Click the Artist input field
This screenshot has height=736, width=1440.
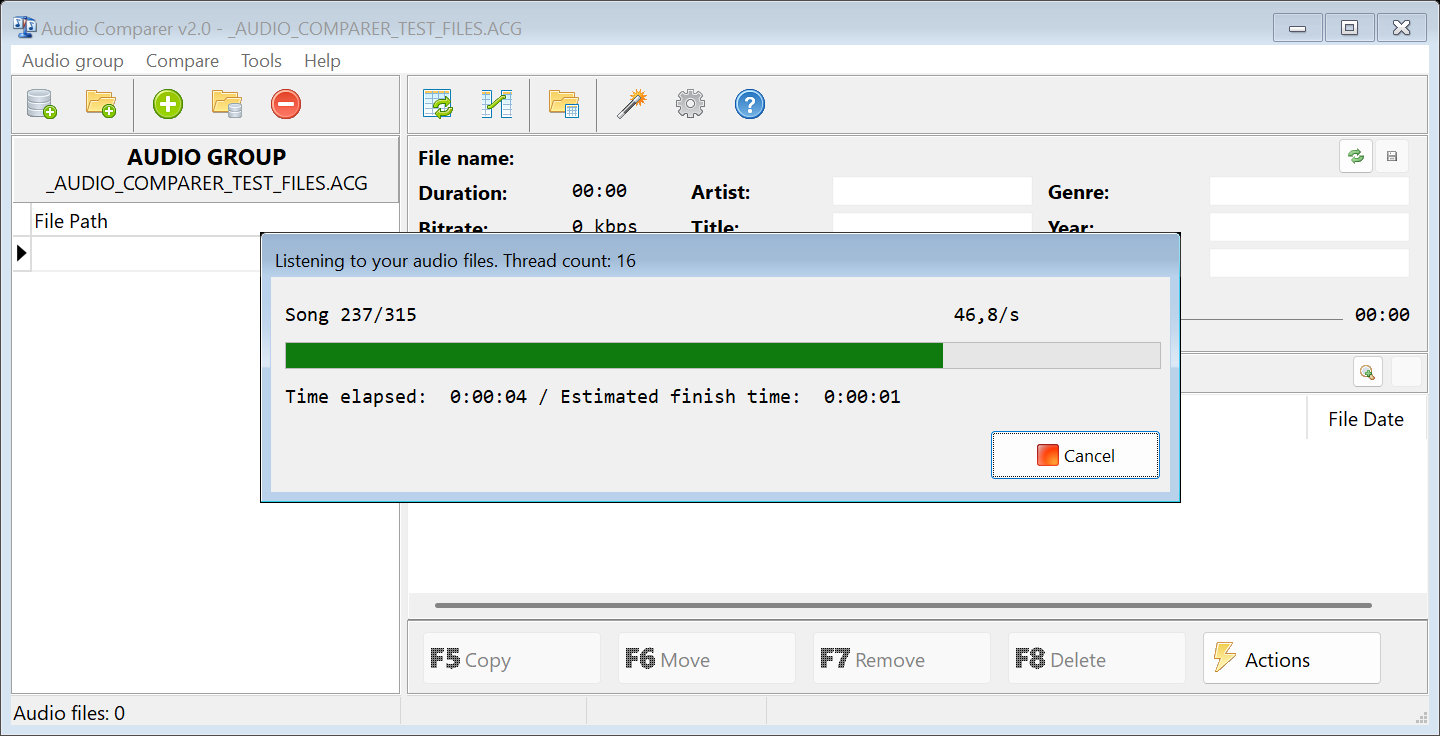pos(932,192)
